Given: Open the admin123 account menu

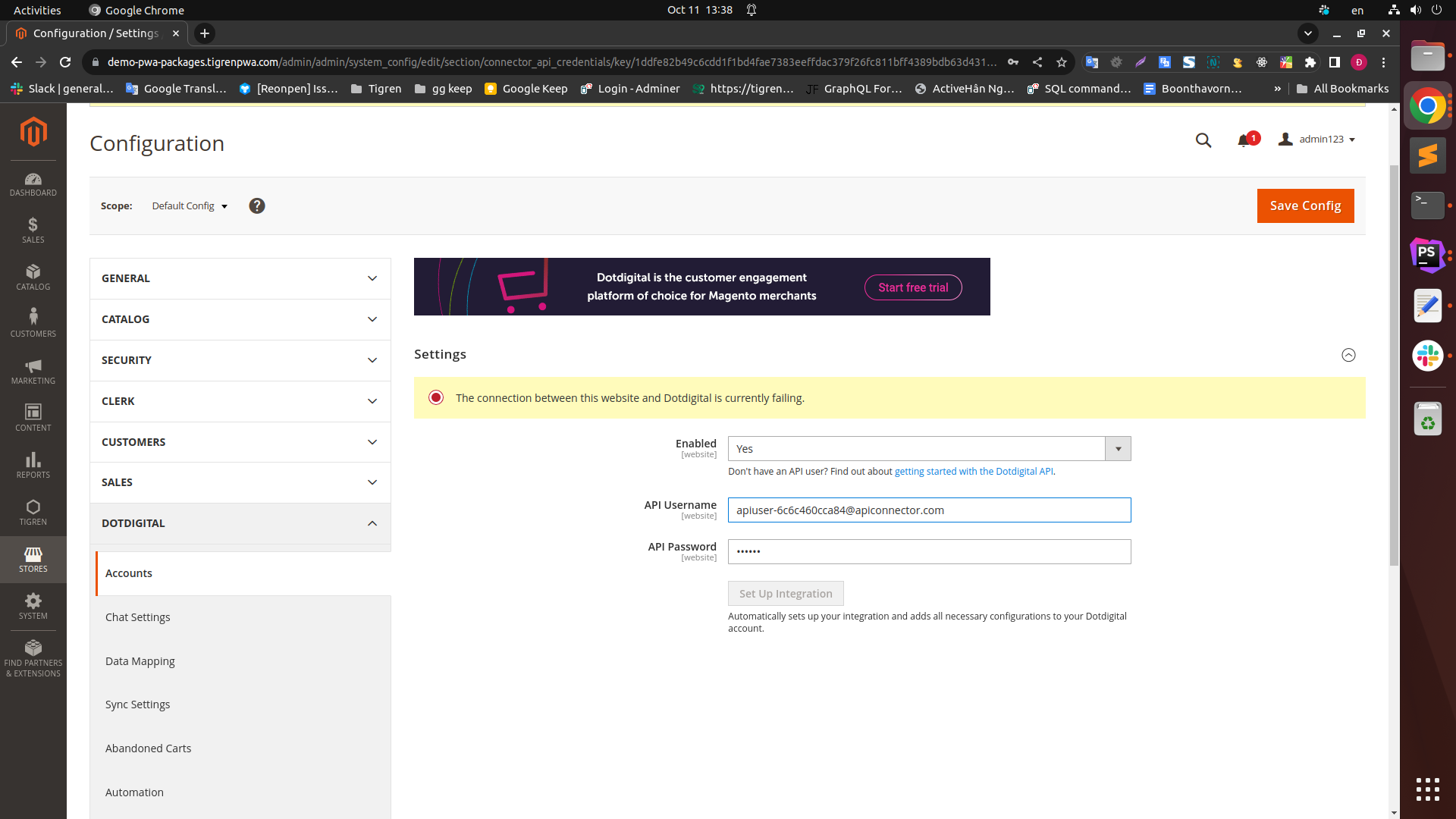Looking at the screenshot, I should 1317,140.
